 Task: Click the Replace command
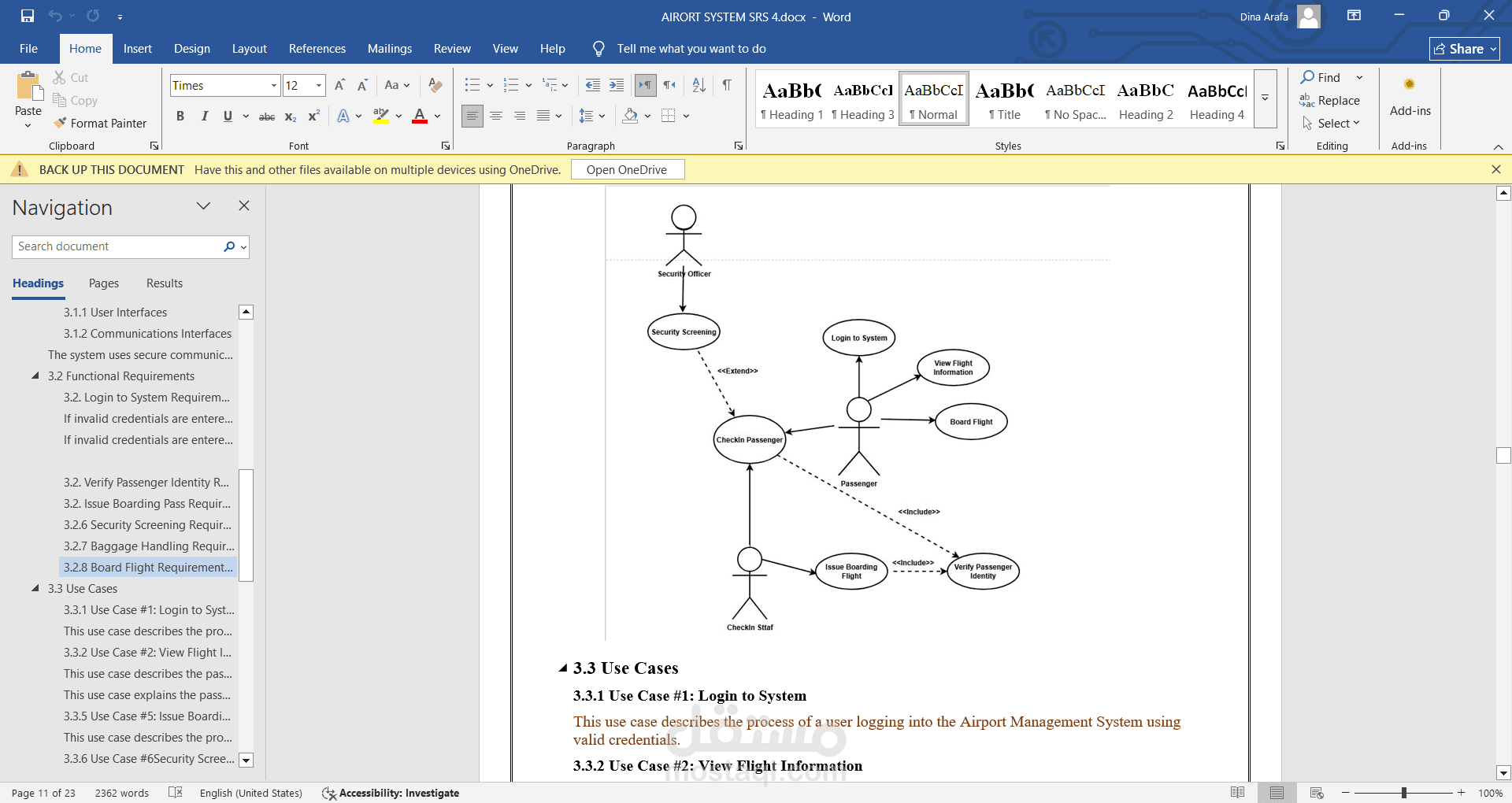[x=1329, y=100]
